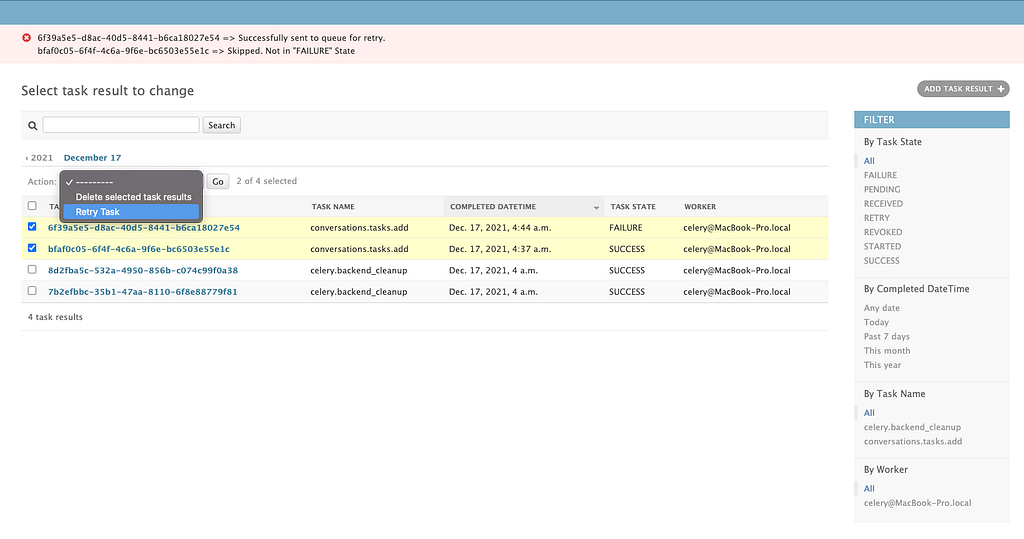
Task: Open task 6f39a5e5-d8ac-40d5-8441-b6ca18027e54
Action: [x=144, y=227]
